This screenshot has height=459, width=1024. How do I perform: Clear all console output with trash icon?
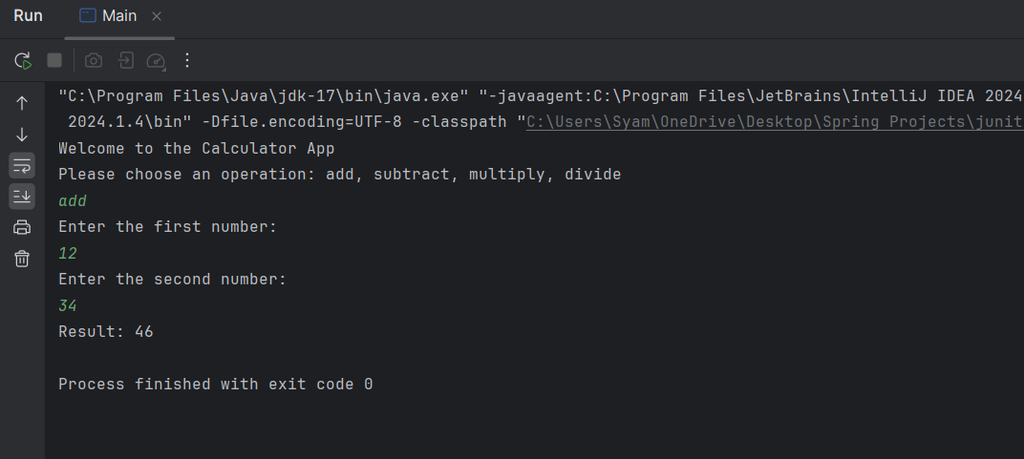point(22,259)
